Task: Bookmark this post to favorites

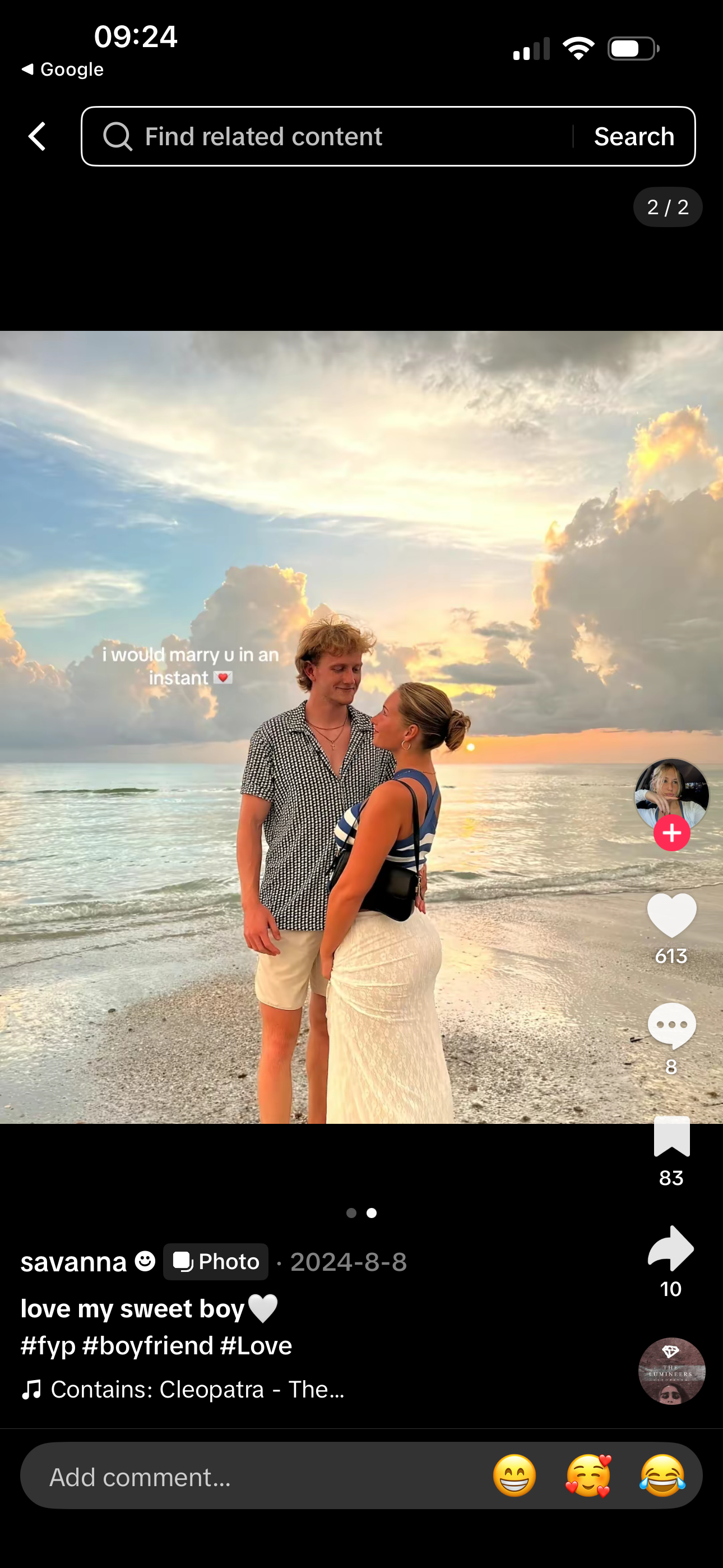Action: pyautogui.click(x=671, y=1137)
